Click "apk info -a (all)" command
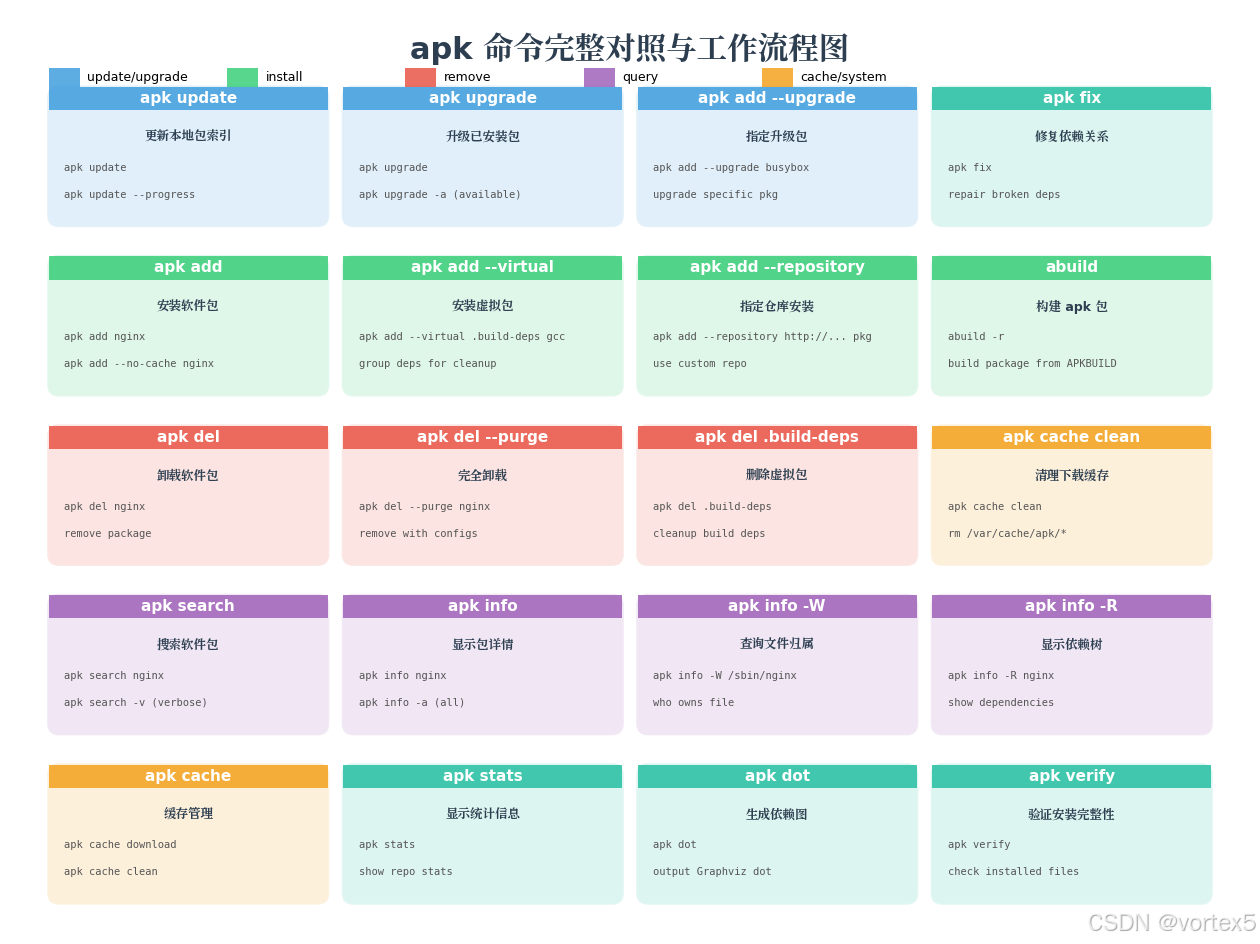 point(412,703)
